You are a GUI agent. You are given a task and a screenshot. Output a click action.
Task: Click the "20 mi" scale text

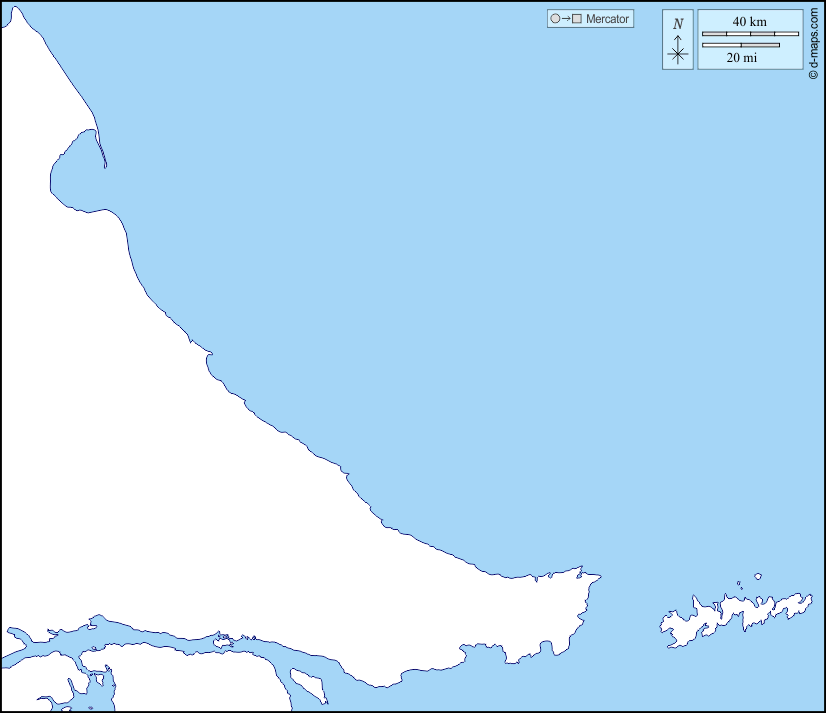tap(741, 58)
